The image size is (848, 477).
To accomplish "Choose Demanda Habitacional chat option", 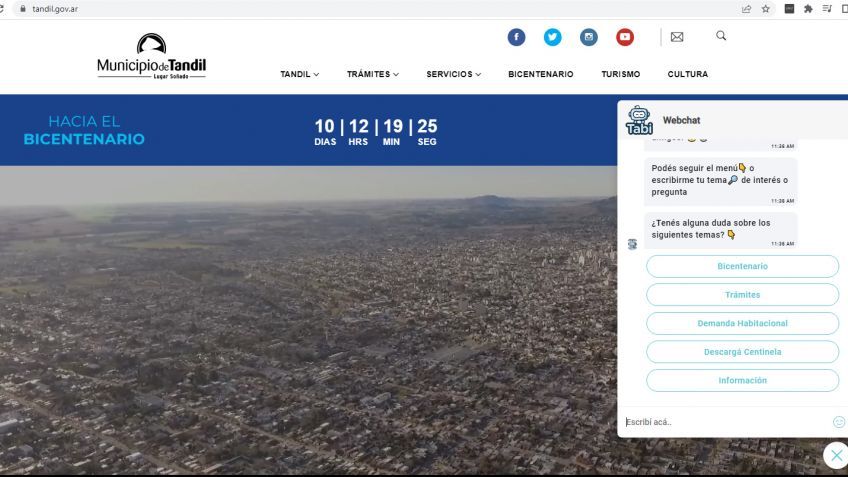I will [742, 323].
